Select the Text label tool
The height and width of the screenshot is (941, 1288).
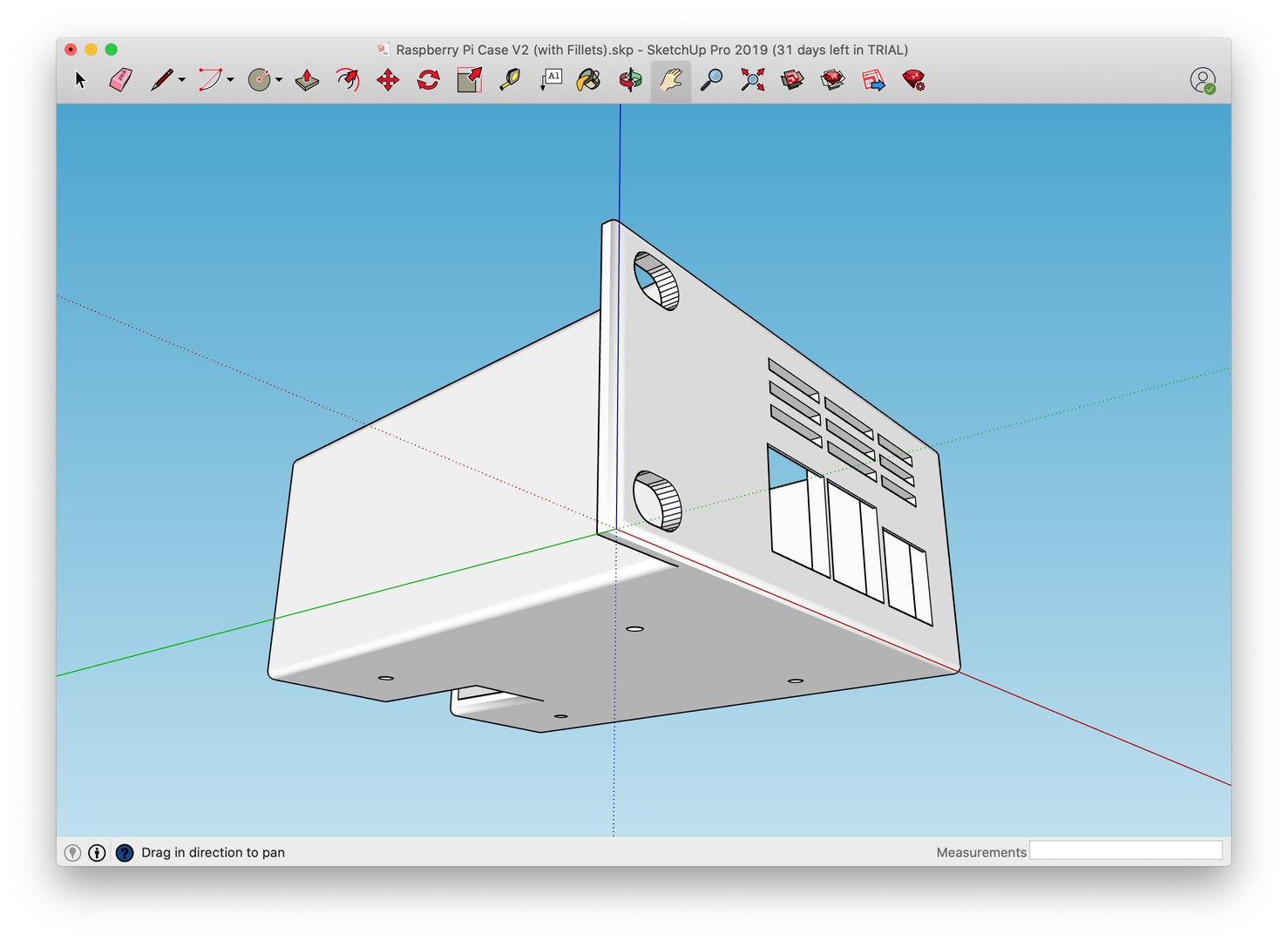coord(551,80)
